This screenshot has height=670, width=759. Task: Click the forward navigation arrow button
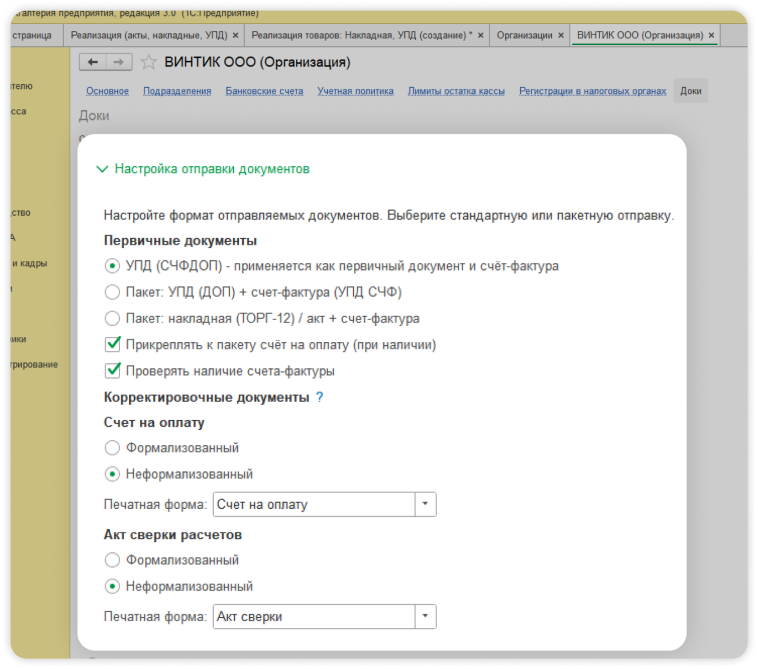pos(119,62)
